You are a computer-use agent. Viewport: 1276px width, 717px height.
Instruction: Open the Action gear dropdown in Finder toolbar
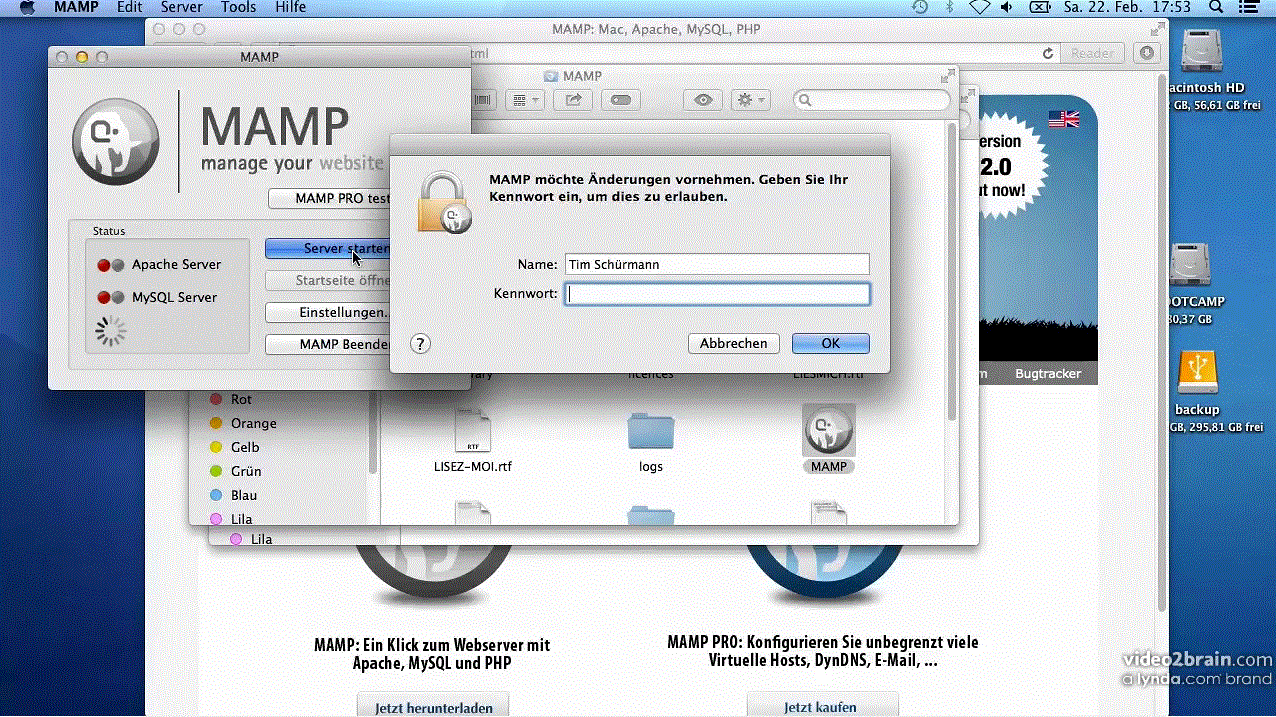pyautogui.click(x=750, y=100)
